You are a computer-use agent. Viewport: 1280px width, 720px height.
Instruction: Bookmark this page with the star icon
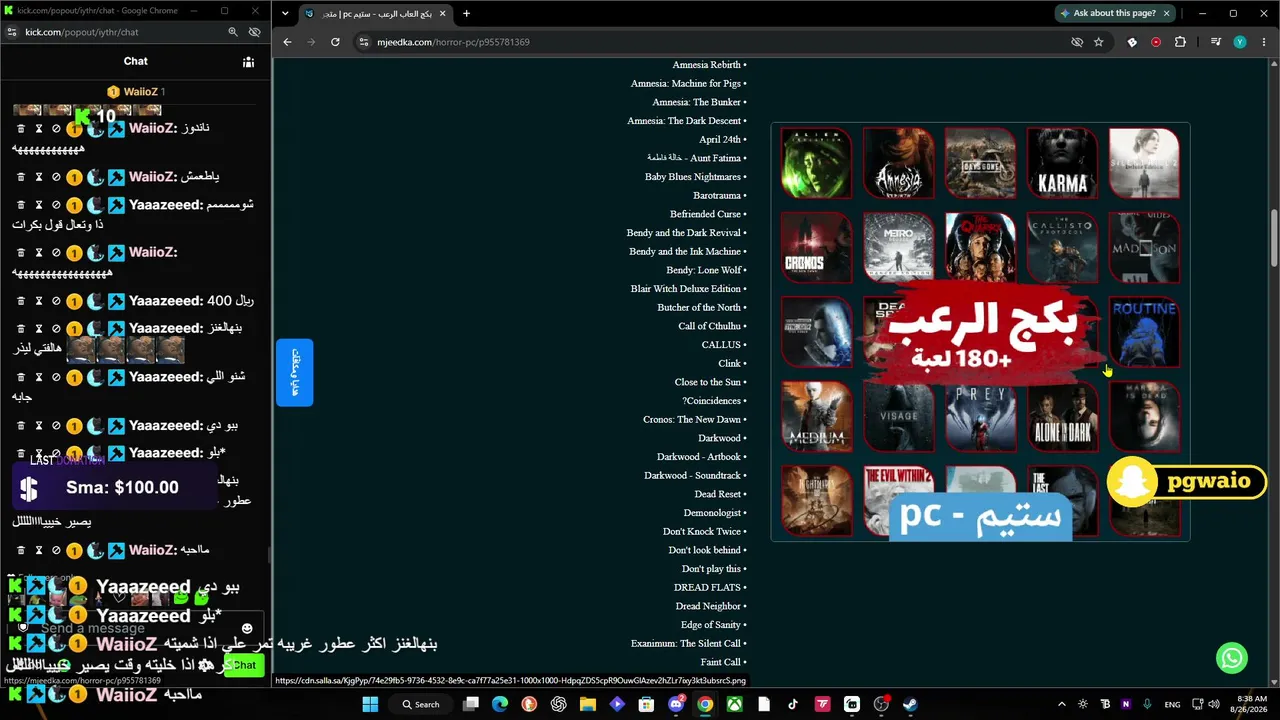[x=1098, y=42]
